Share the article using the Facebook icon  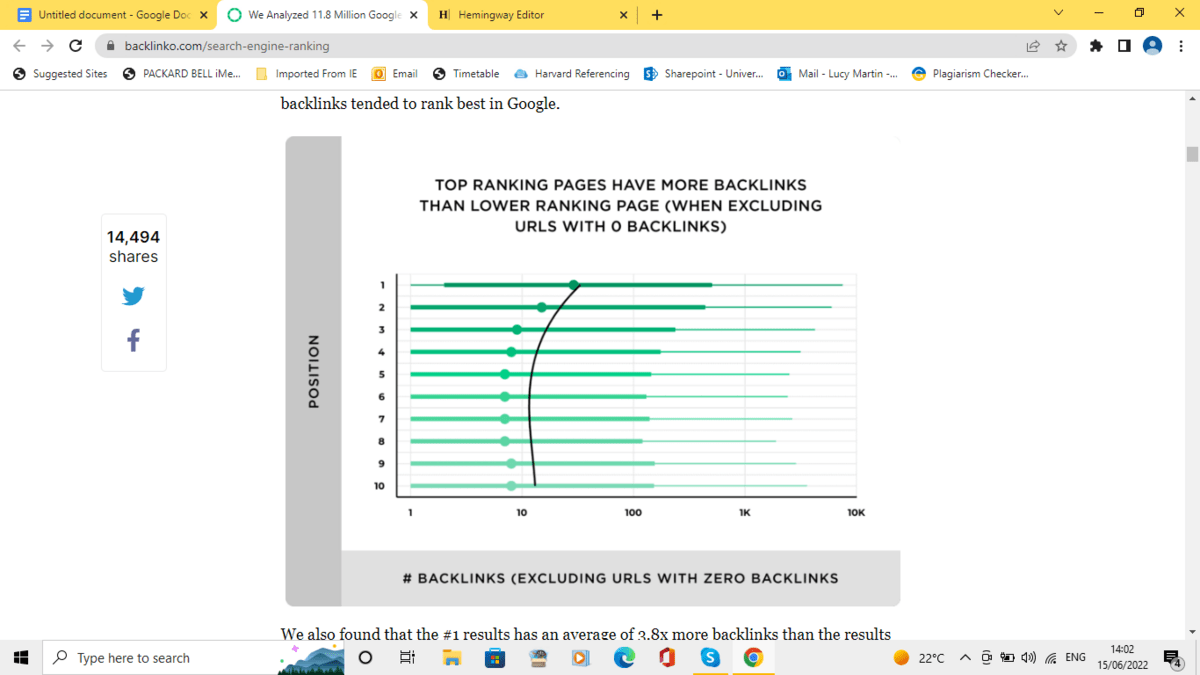tap(132, 339)
